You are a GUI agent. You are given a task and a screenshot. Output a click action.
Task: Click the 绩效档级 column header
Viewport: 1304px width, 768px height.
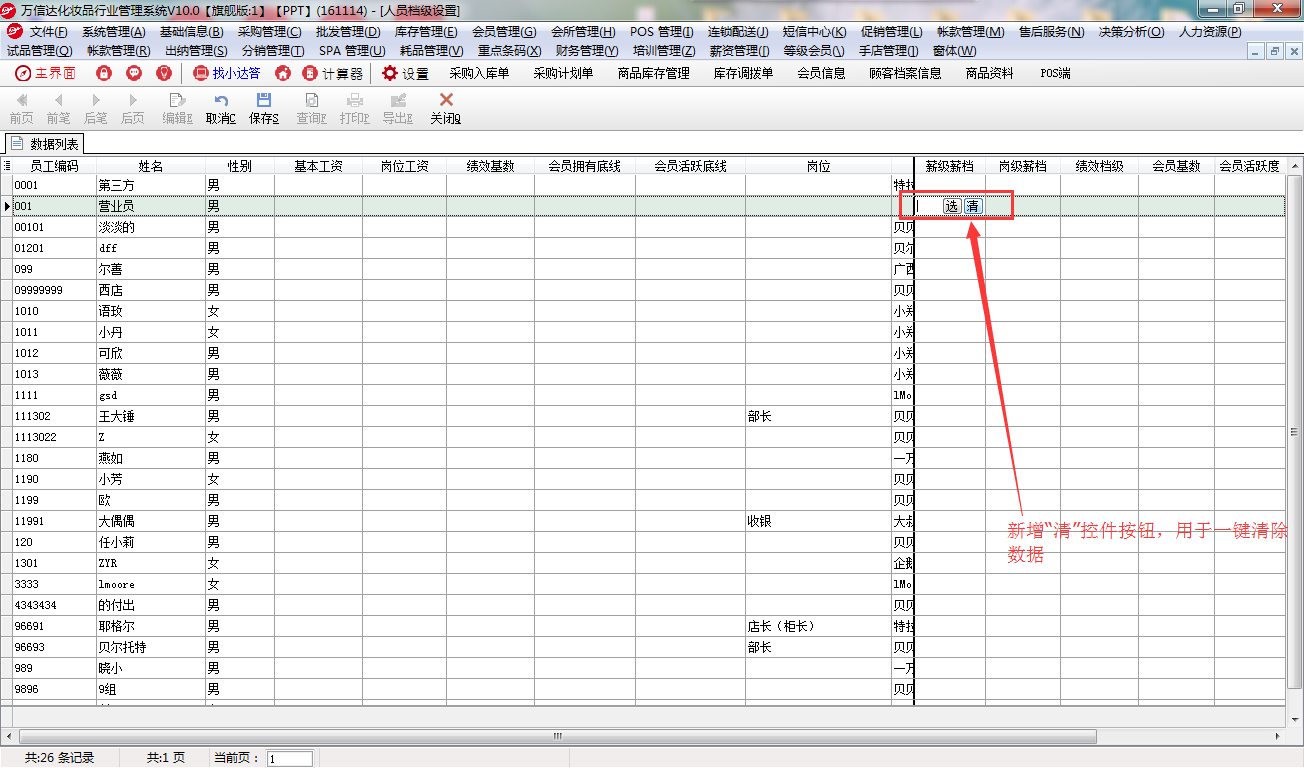(1099, 166)
